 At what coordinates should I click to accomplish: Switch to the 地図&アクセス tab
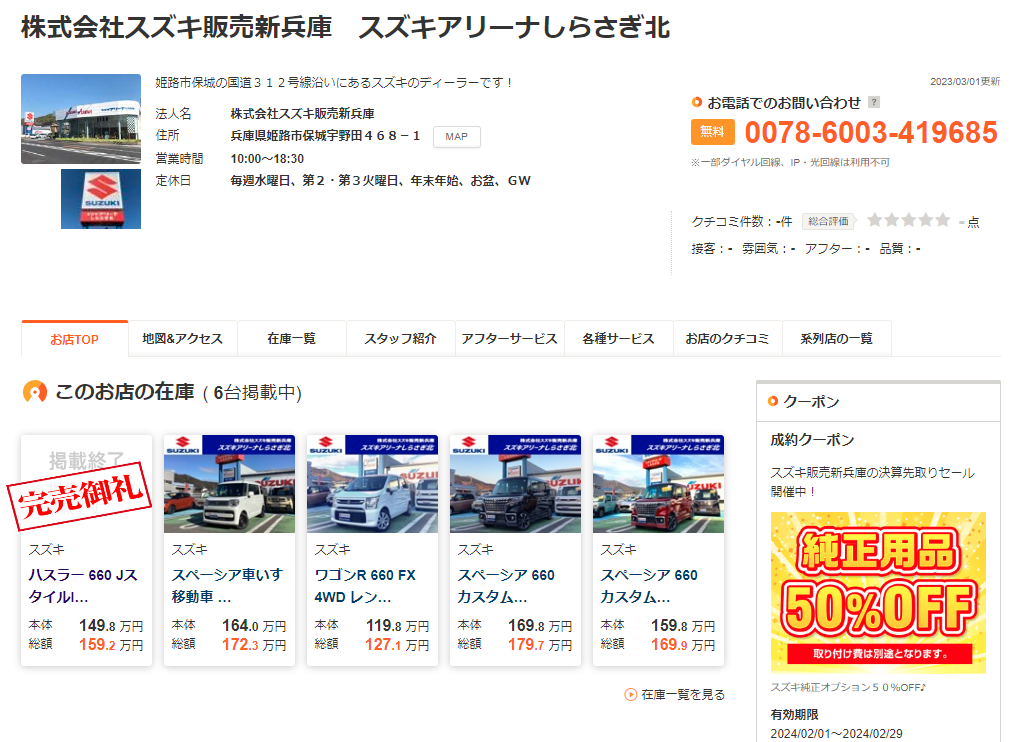click(183, 338)
